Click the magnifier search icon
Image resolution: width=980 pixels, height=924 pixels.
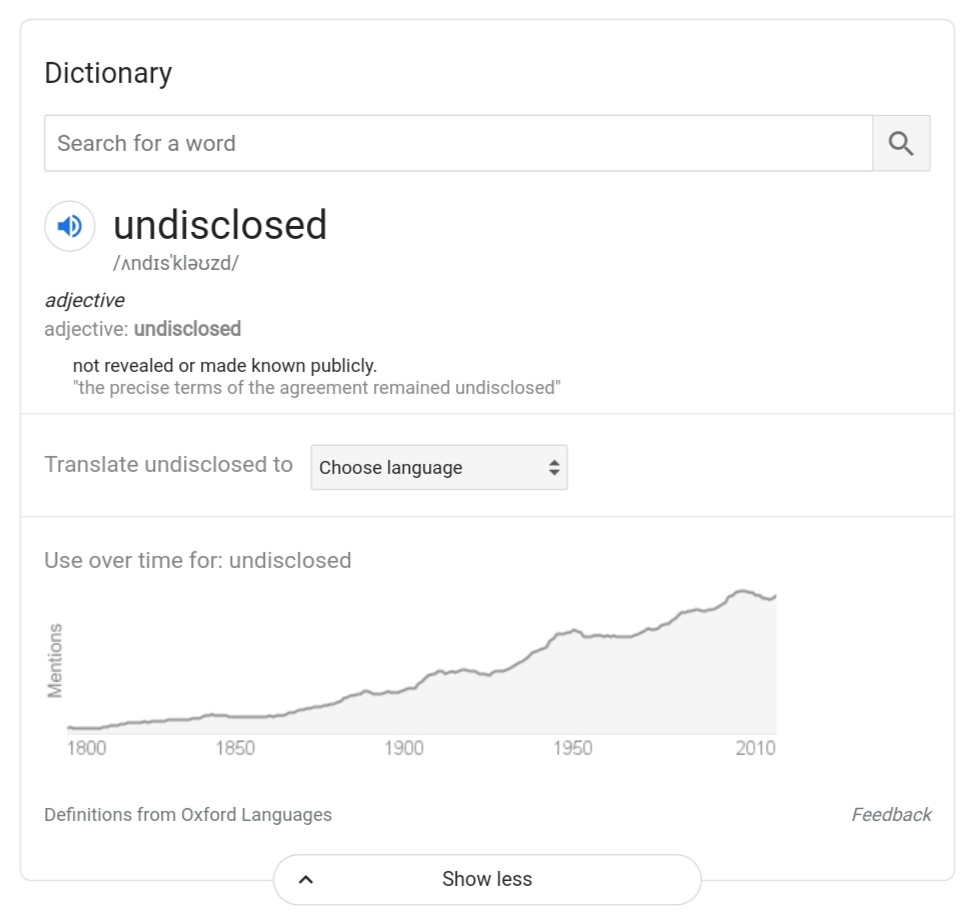(900, 143)
